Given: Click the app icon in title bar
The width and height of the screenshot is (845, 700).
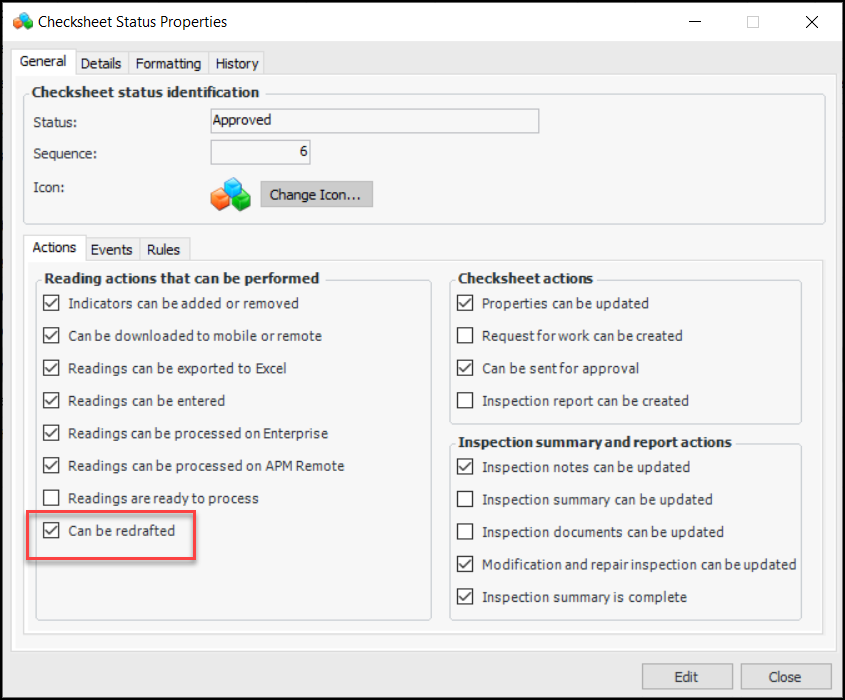Looking at the screenshot, I should click(22, 21).
